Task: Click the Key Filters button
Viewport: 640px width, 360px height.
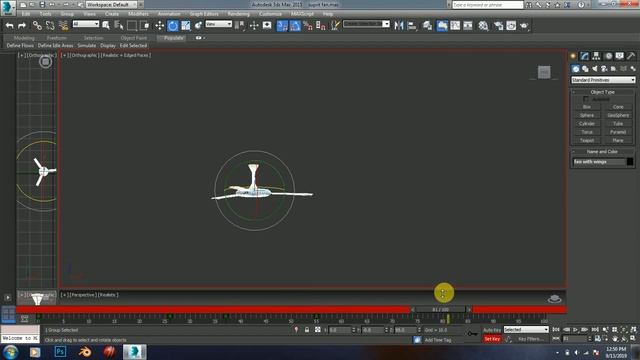Action: (x=531, y=339)
